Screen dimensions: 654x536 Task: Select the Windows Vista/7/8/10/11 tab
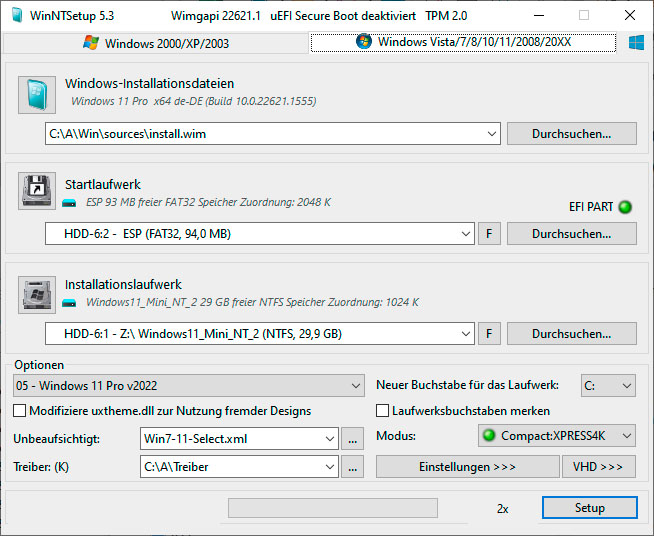462,42
